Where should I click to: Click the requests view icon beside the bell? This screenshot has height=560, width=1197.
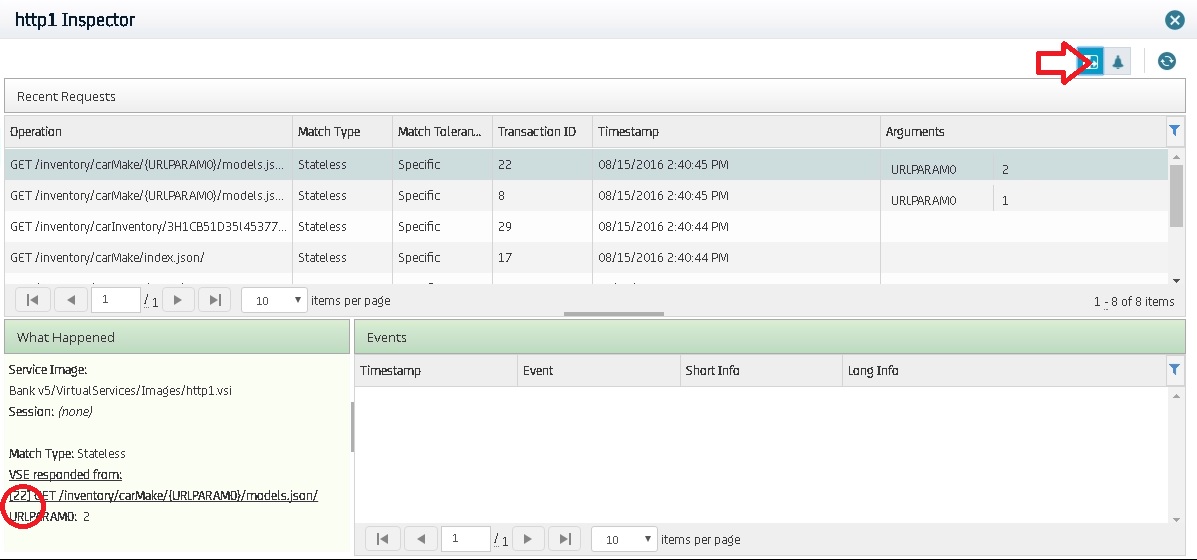(1092, 62)
